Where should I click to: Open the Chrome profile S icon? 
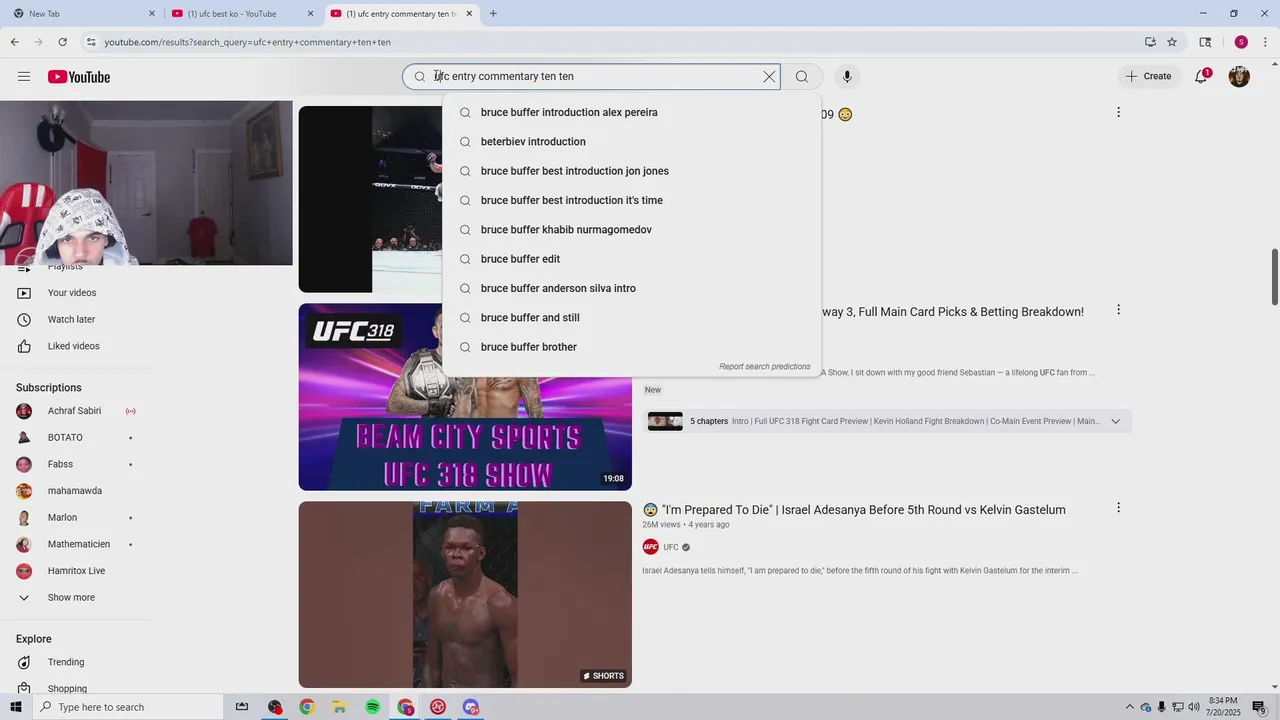pyautogui.click(x=1241, y=42)
